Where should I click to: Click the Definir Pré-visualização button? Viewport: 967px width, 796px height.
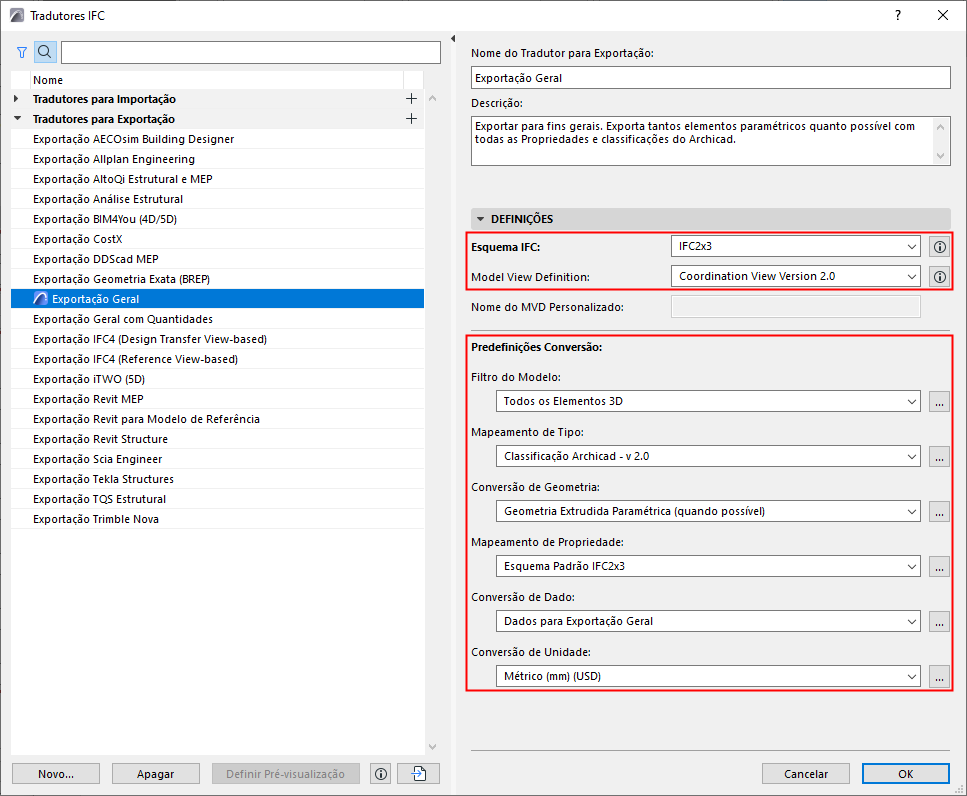(x=286, y=773)
